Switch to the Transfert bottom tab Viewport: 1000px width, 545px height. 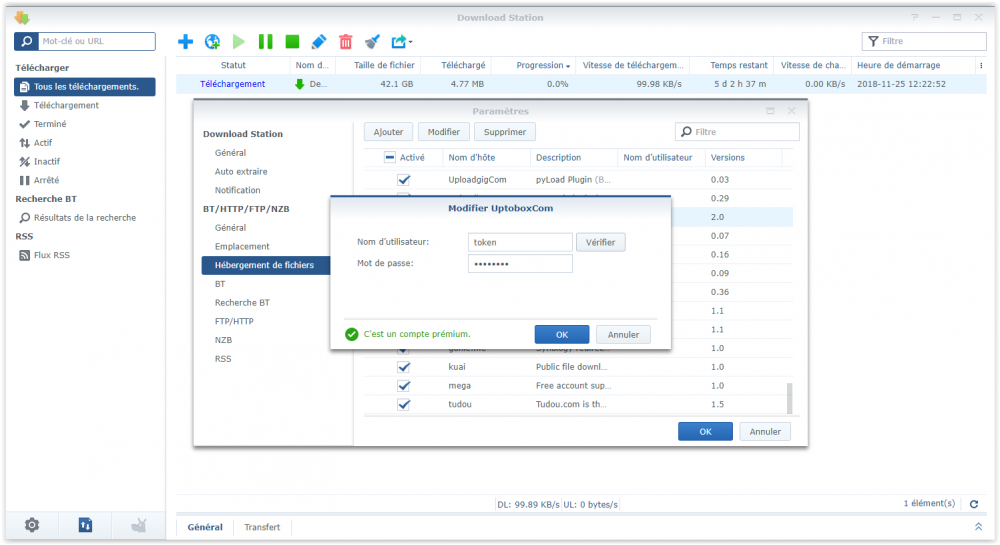pos(262,527)
